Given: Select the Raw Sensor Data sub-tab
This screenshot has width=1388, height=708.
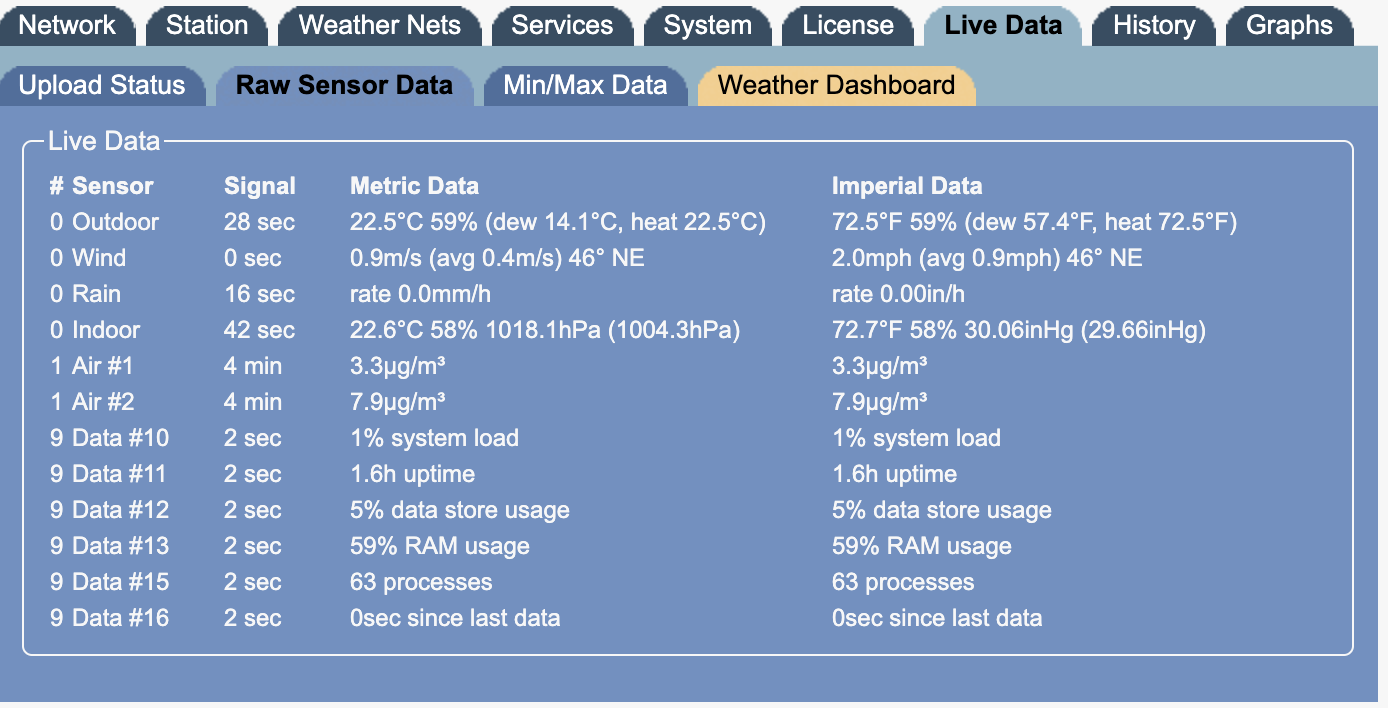Looking at the screenshot, I should (344, 85).
